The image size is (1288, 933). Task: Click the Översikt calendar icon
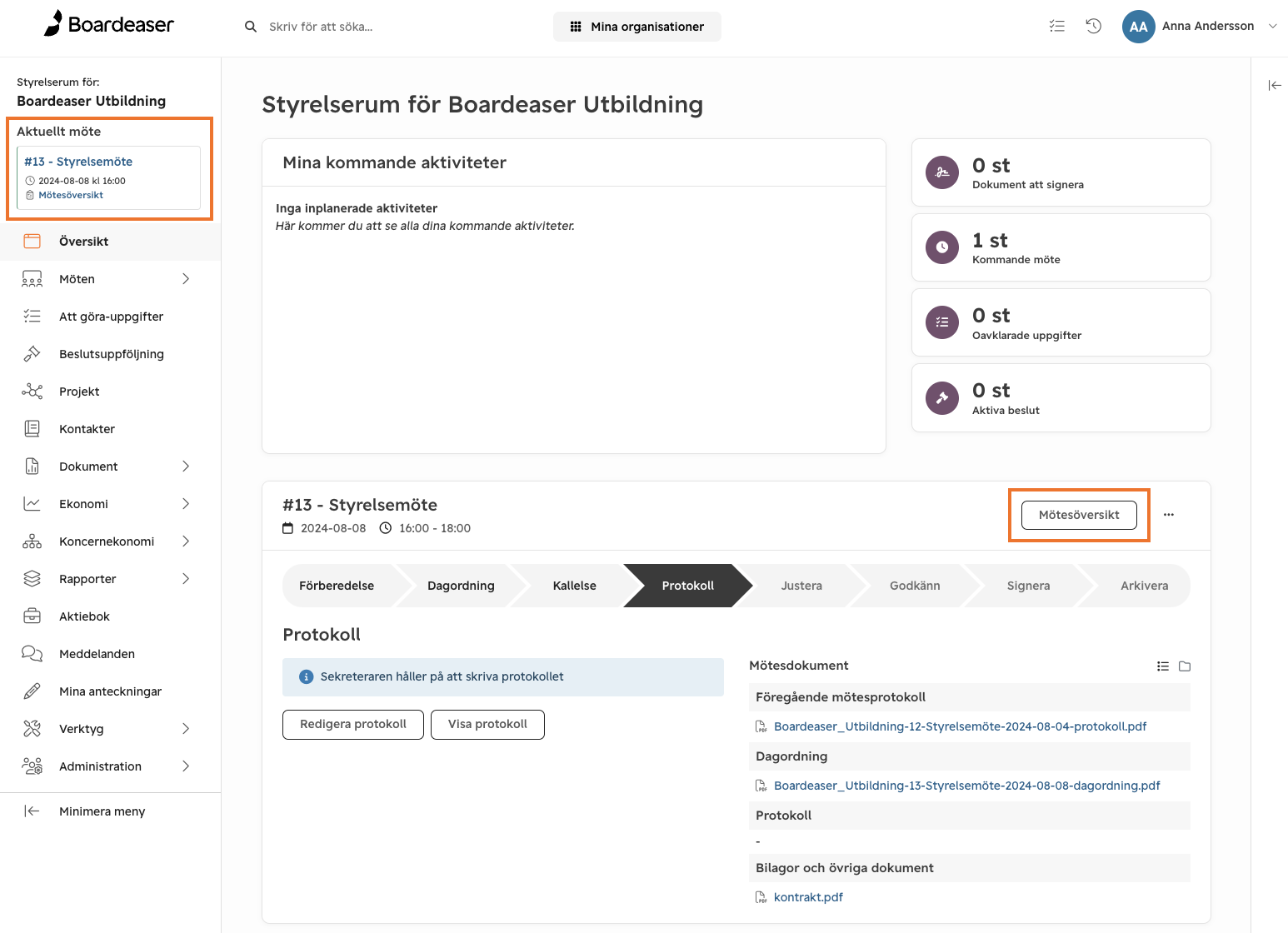(32, 242)
